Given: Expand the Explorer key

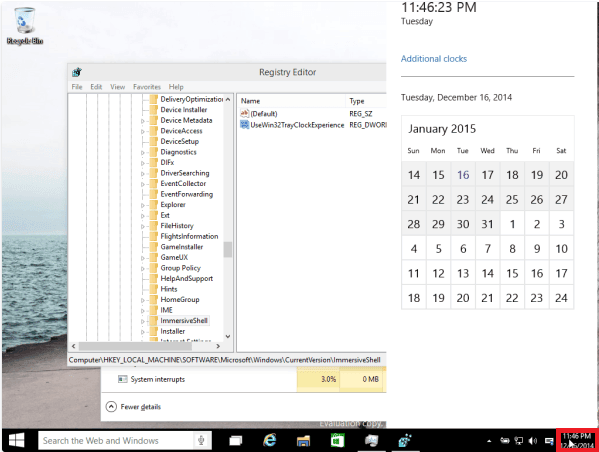Looking at the screenshot, I should (x=143, y=205).
